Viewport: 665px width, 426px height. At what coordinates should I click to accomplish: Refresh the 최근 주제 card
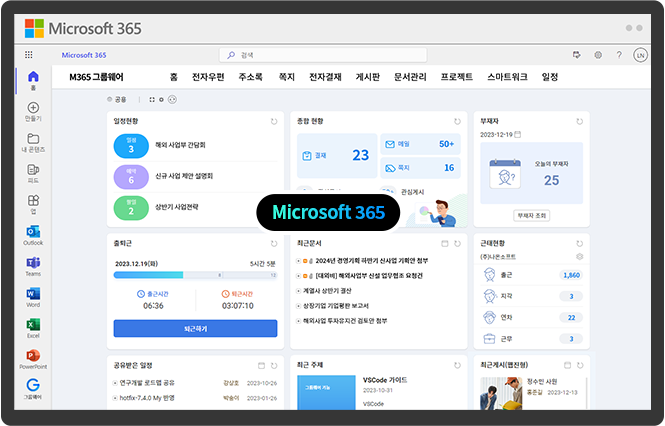tap(457, 365)
